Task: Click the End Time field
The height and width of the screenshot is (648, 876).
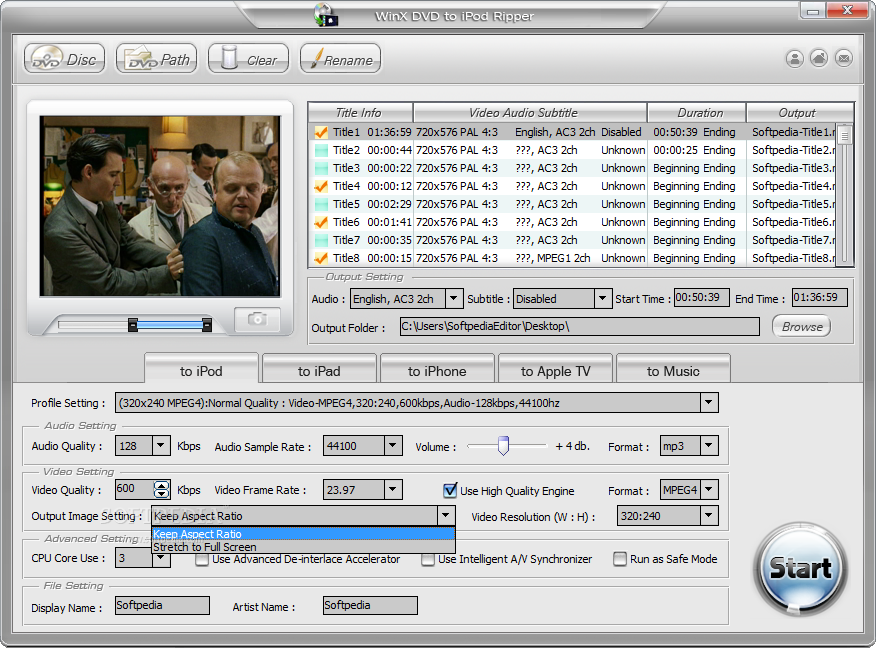Action: [820, 298]
